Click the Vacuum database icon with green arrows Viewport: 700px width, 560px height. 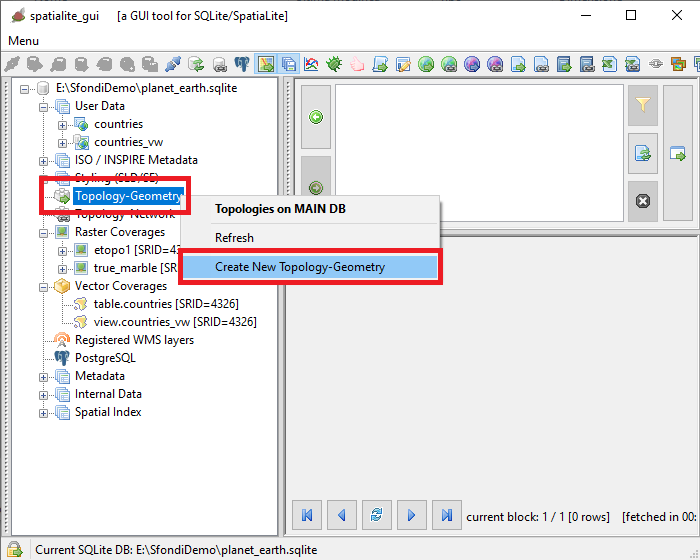pos(196,64)
